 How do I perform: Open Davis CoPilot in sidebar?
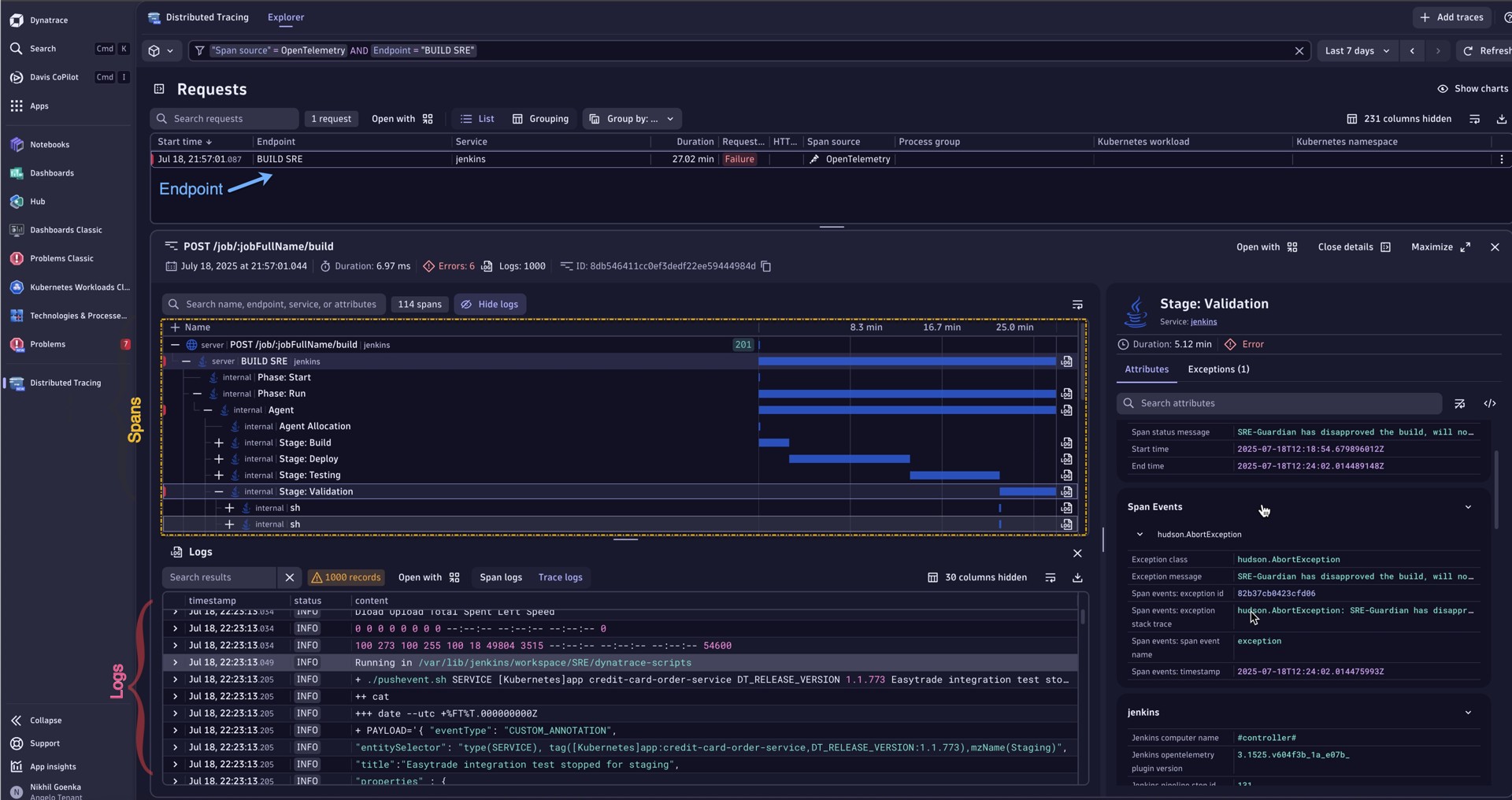54,77
